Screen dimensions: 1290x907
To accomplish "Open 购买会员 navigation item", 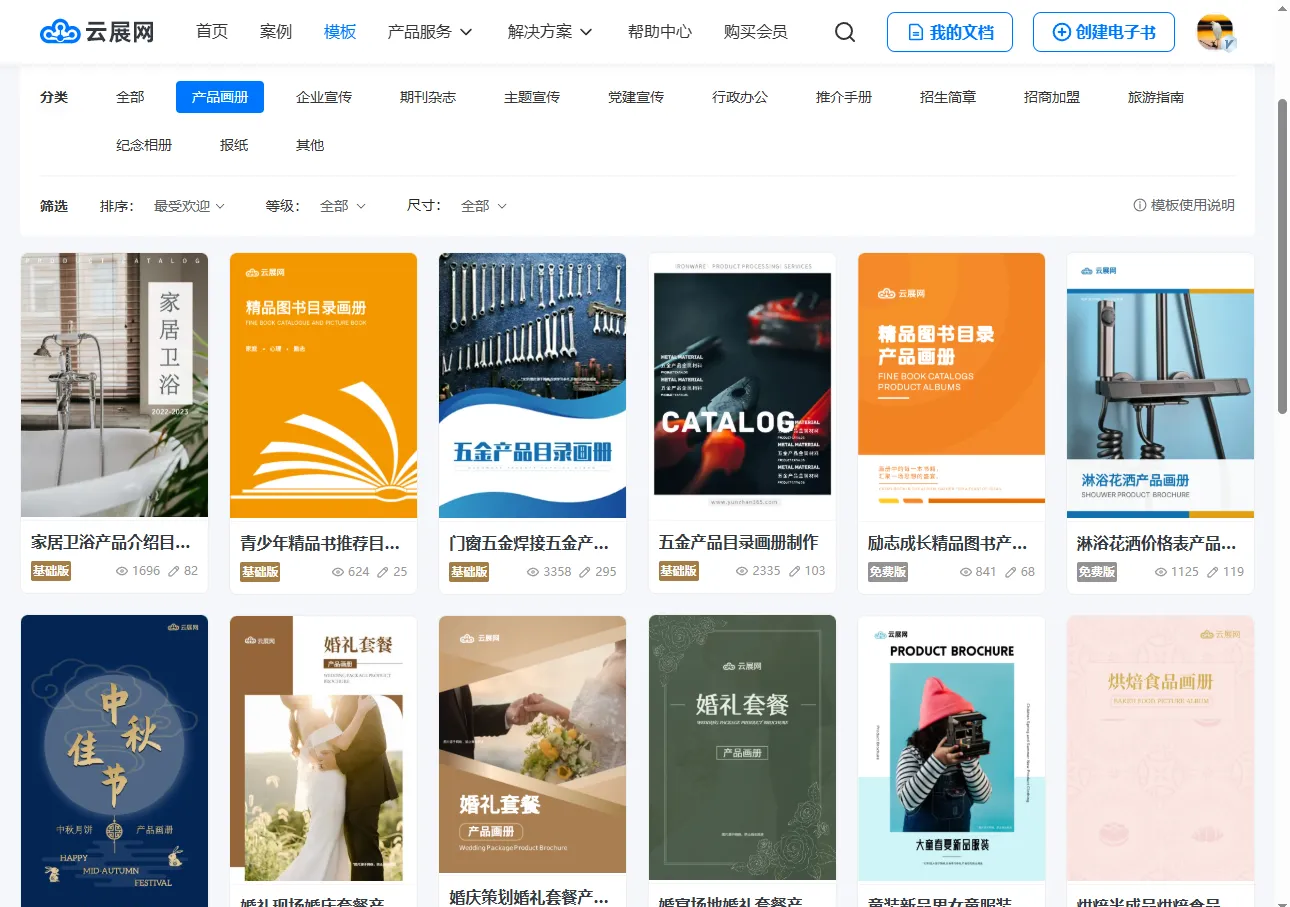I will click(x=756, y=32).
